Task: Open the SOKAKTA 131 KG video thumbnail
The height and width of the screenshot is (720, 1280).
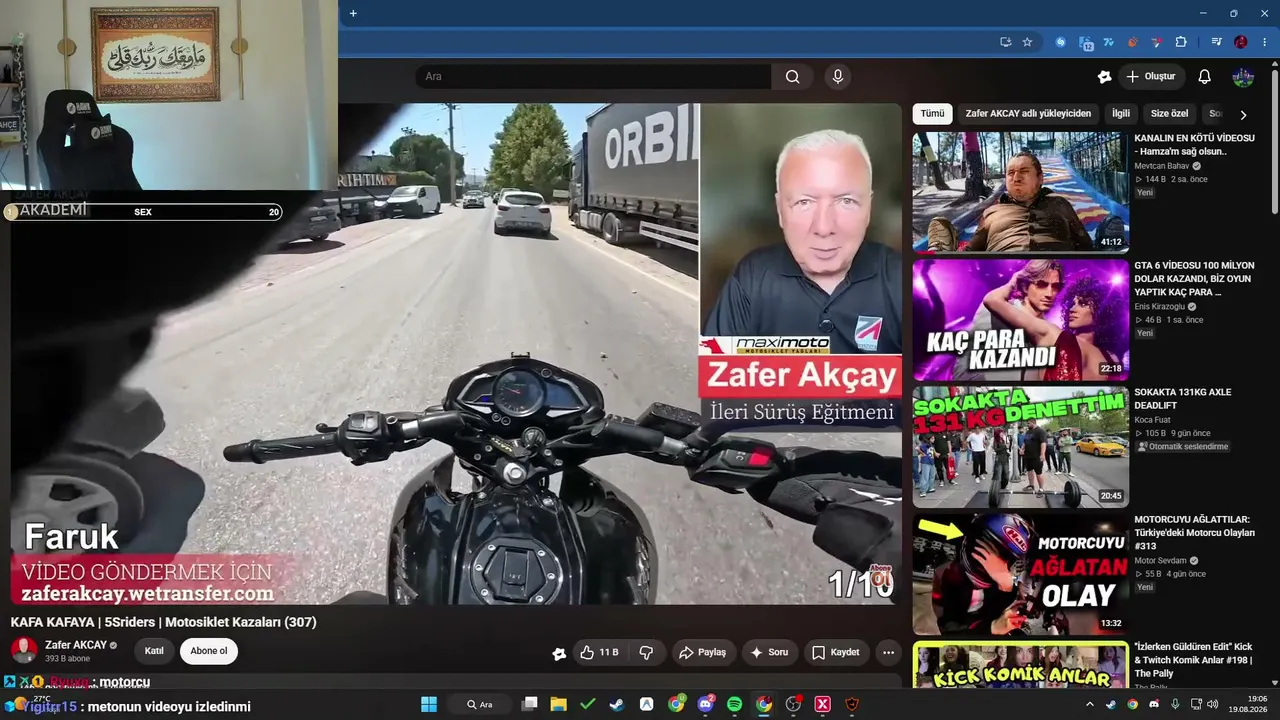Action: click(x=1020, y=447)
